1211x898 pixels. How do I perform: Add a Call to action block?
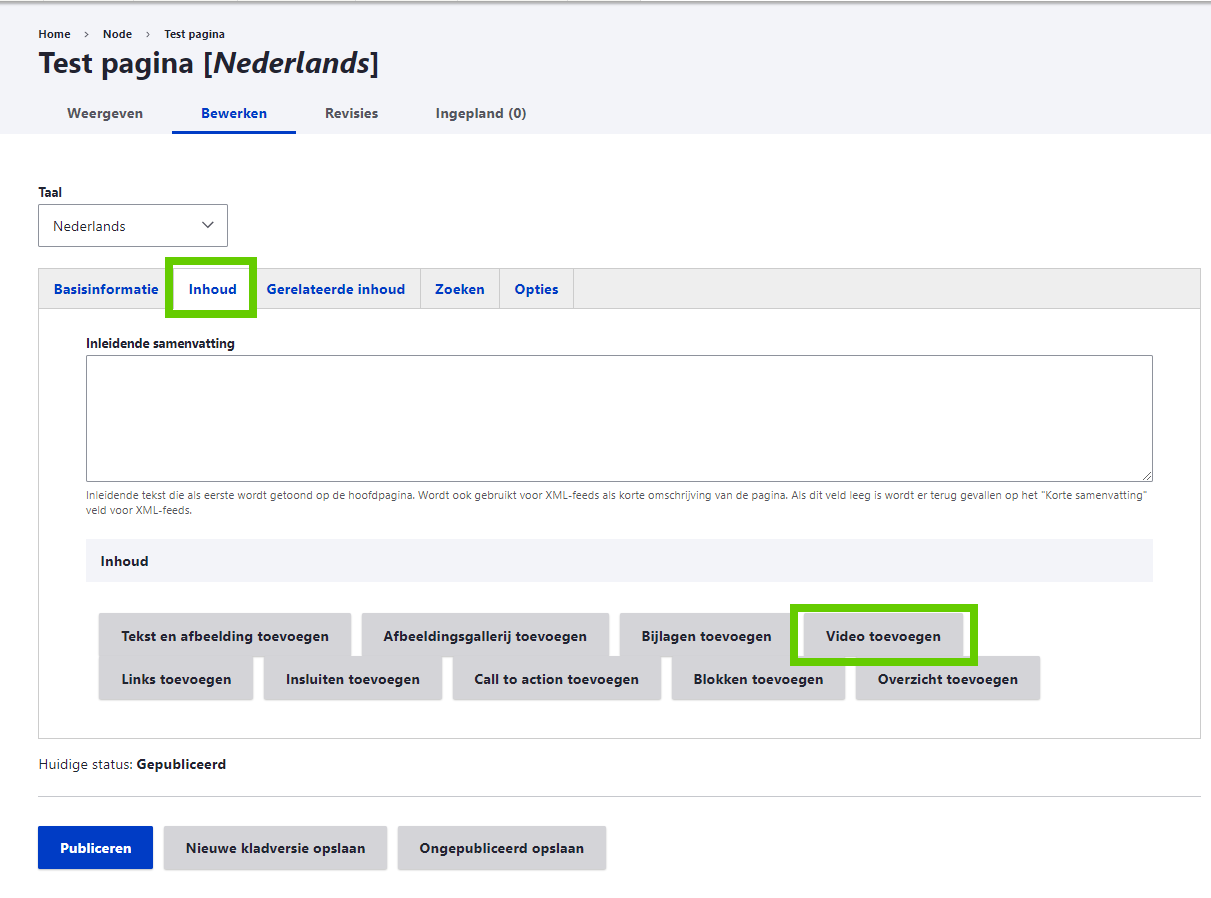(556, 679)
